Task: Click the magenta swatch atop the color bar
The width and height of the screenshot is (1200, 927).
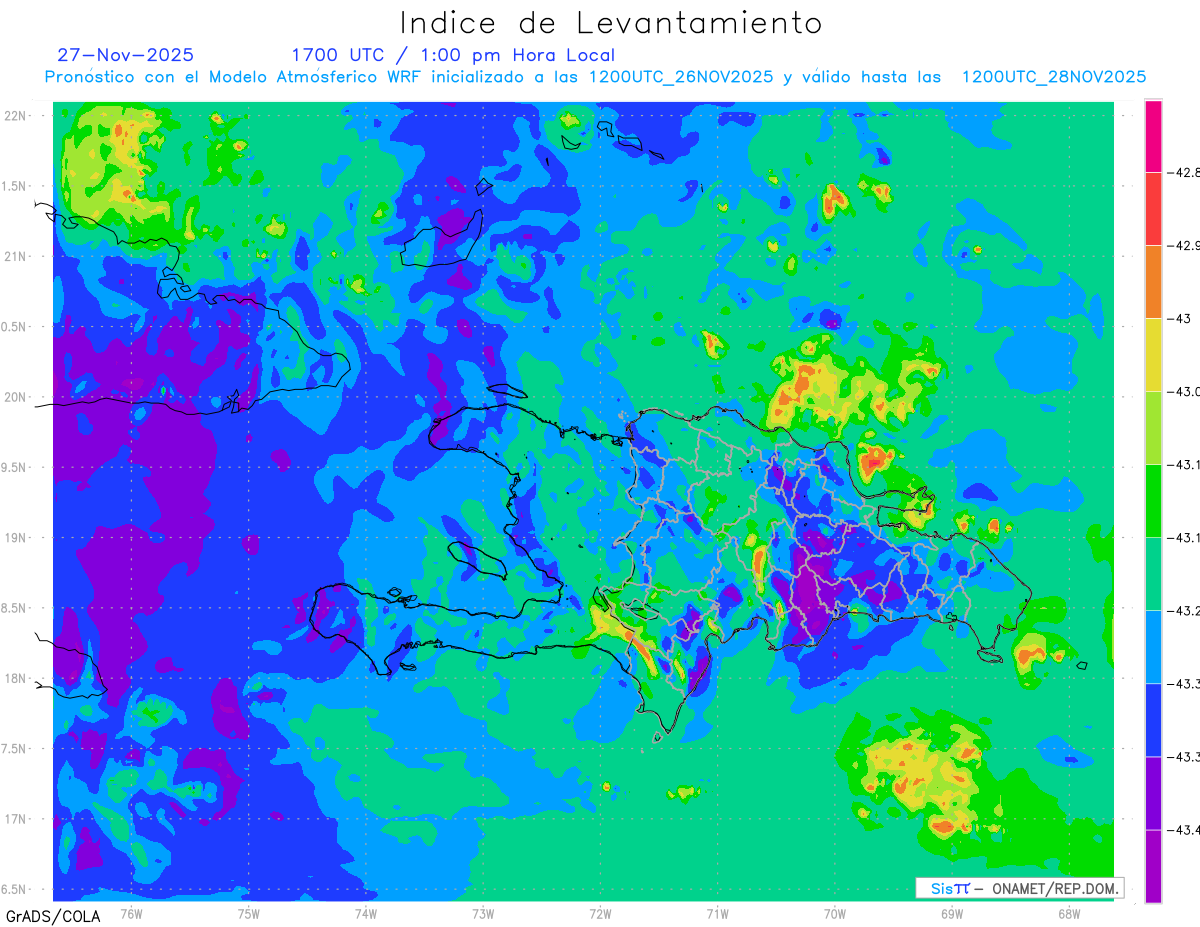Action: pyautogui.click(x=1153, y=136)
